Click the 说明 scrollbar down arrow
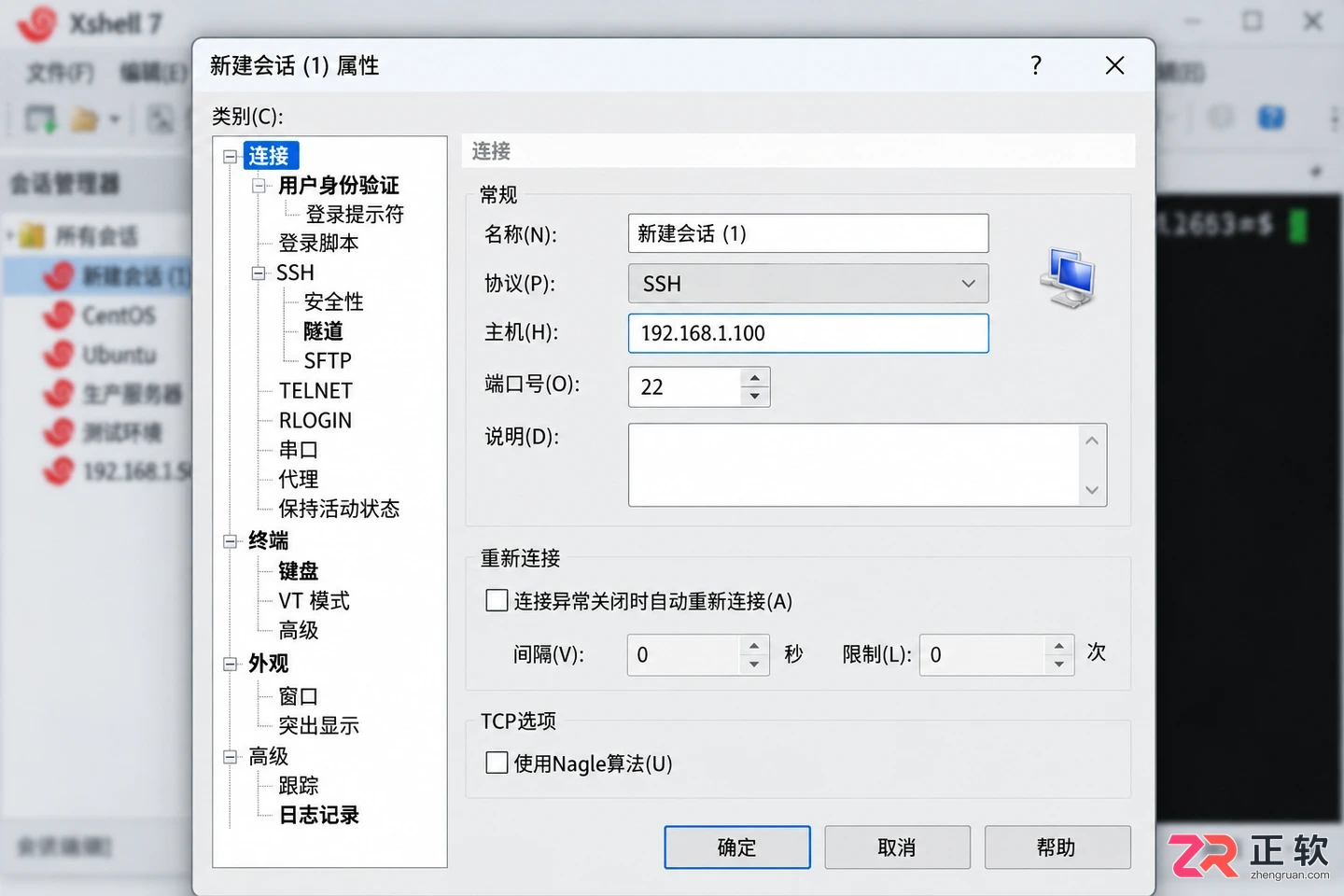The height and width of the screenshot is (896, 1344). pyautogui.click(x=1092, y=490)
